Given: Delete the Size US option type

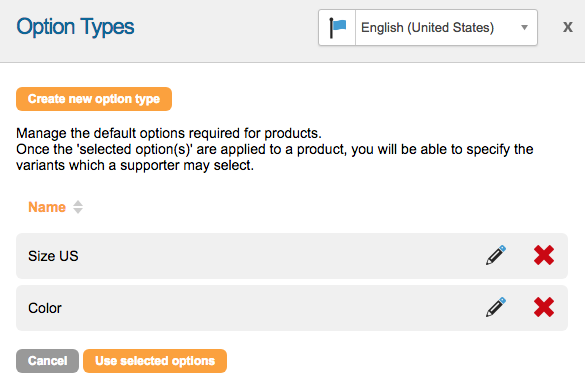Looking at the screenshot, I should 544,255.
